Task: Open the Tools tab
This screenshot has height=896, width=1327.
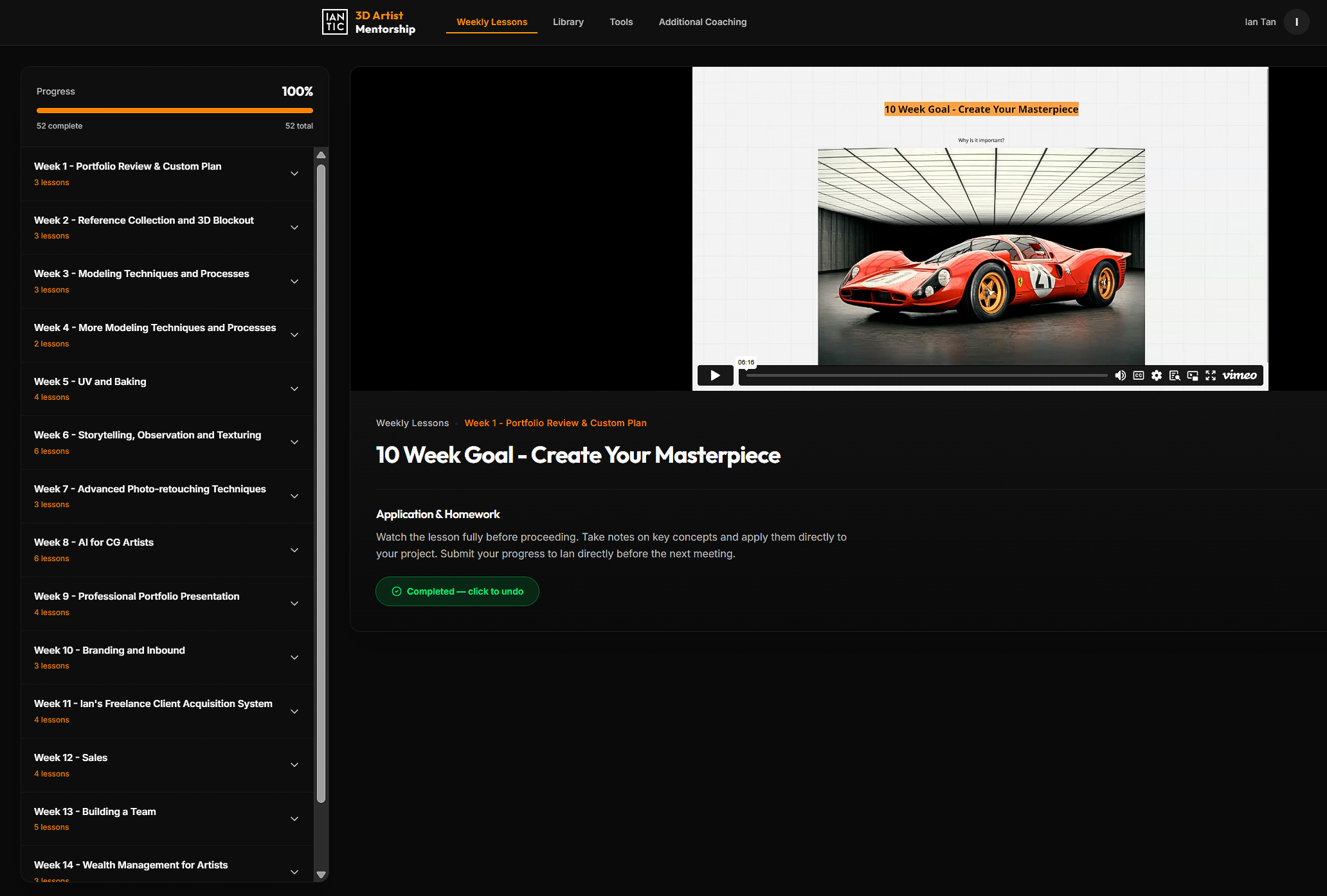Action: tap(621, 22)
